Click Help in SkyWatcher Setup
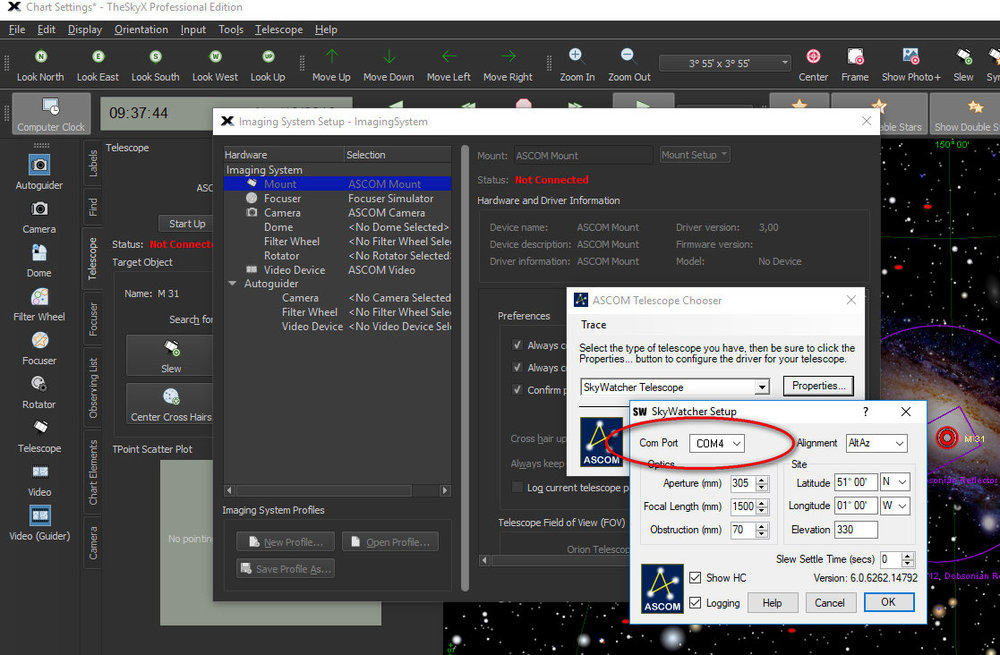Screen dimensions: 1000x655 click(772, 603)
